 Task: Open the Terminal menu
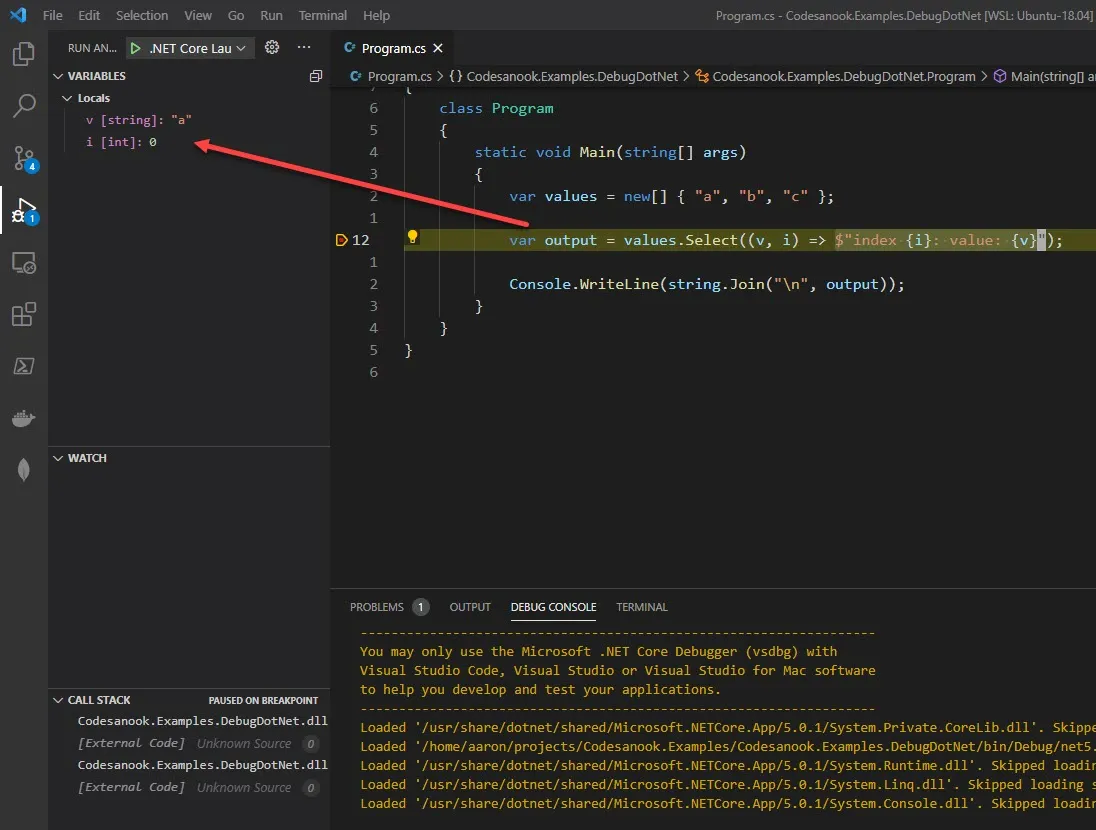[x=322, y=15]
